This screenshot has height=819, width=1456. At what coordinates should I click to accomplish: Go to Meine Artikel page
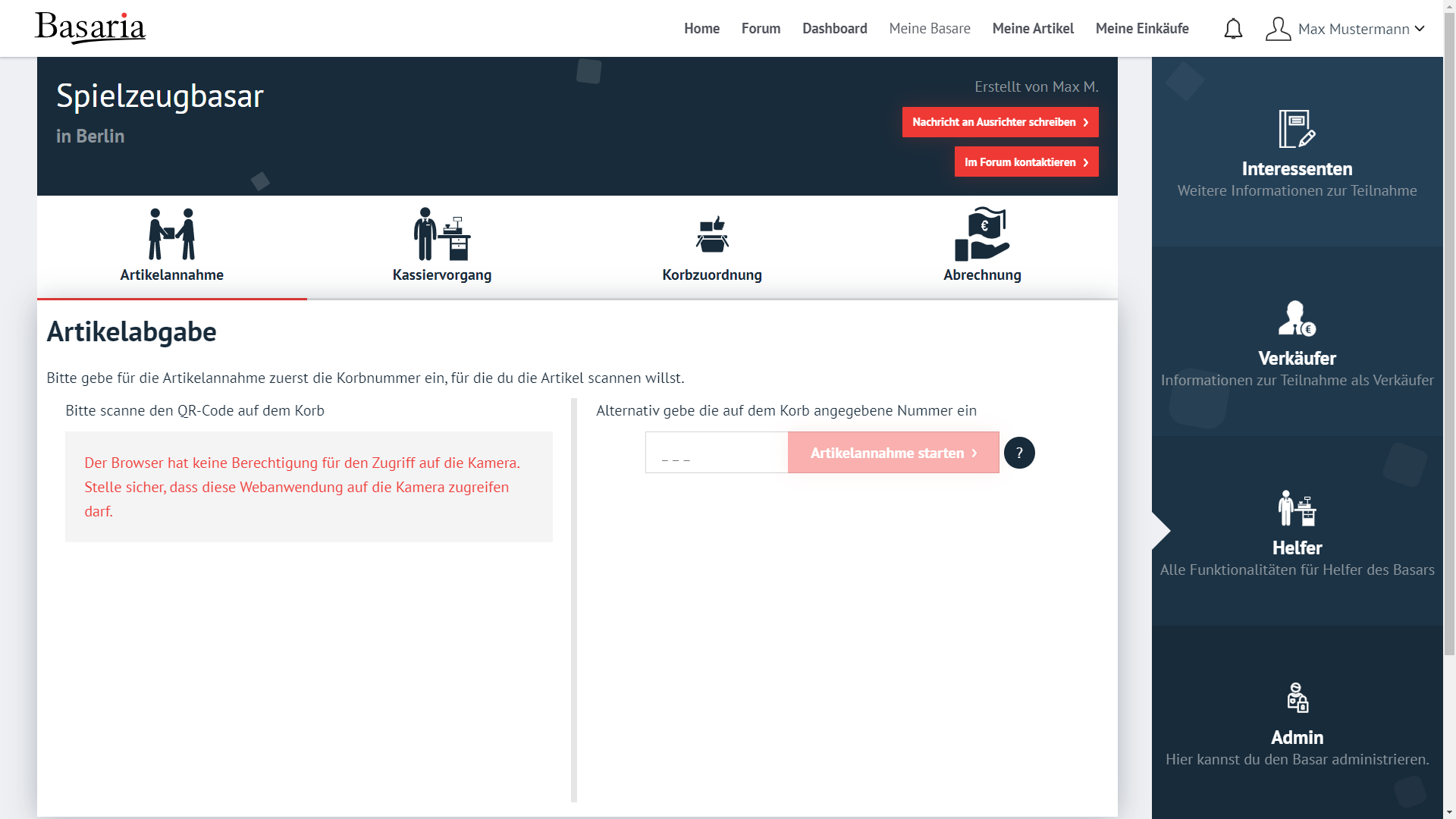coord(1033,29)
